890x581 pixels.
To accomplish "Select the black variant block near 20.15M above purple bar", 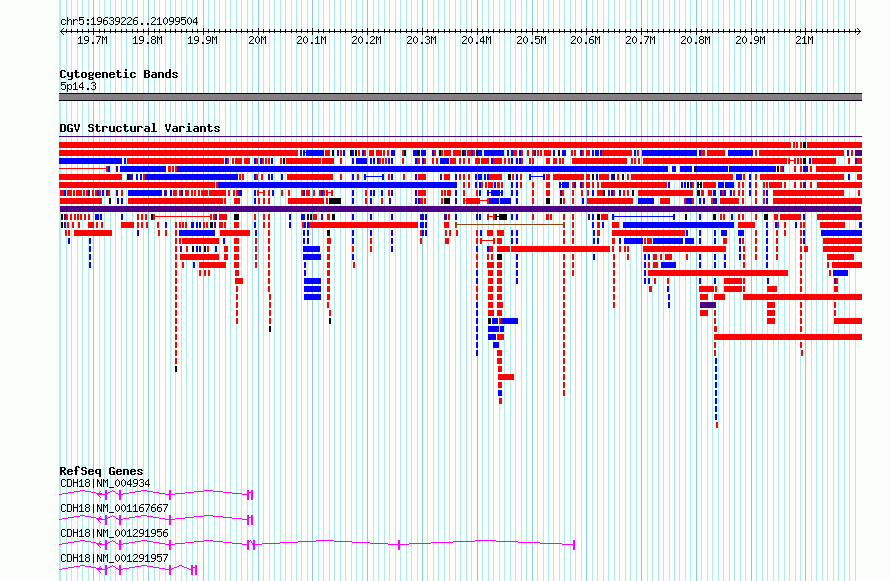I will pyautogui.click(x=335, y=201).
